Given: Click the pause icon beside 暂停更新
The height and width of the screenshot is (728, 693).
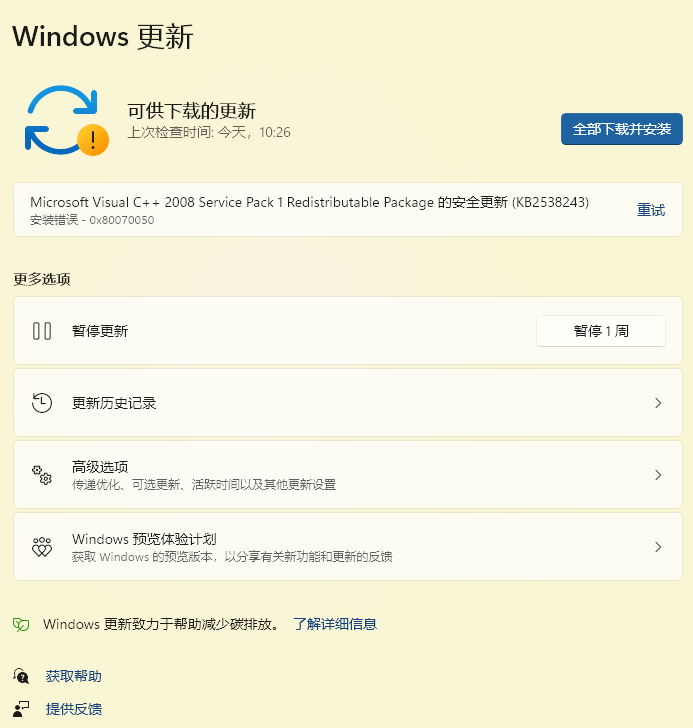Looking at the screenshot, I should click(42, 331).
